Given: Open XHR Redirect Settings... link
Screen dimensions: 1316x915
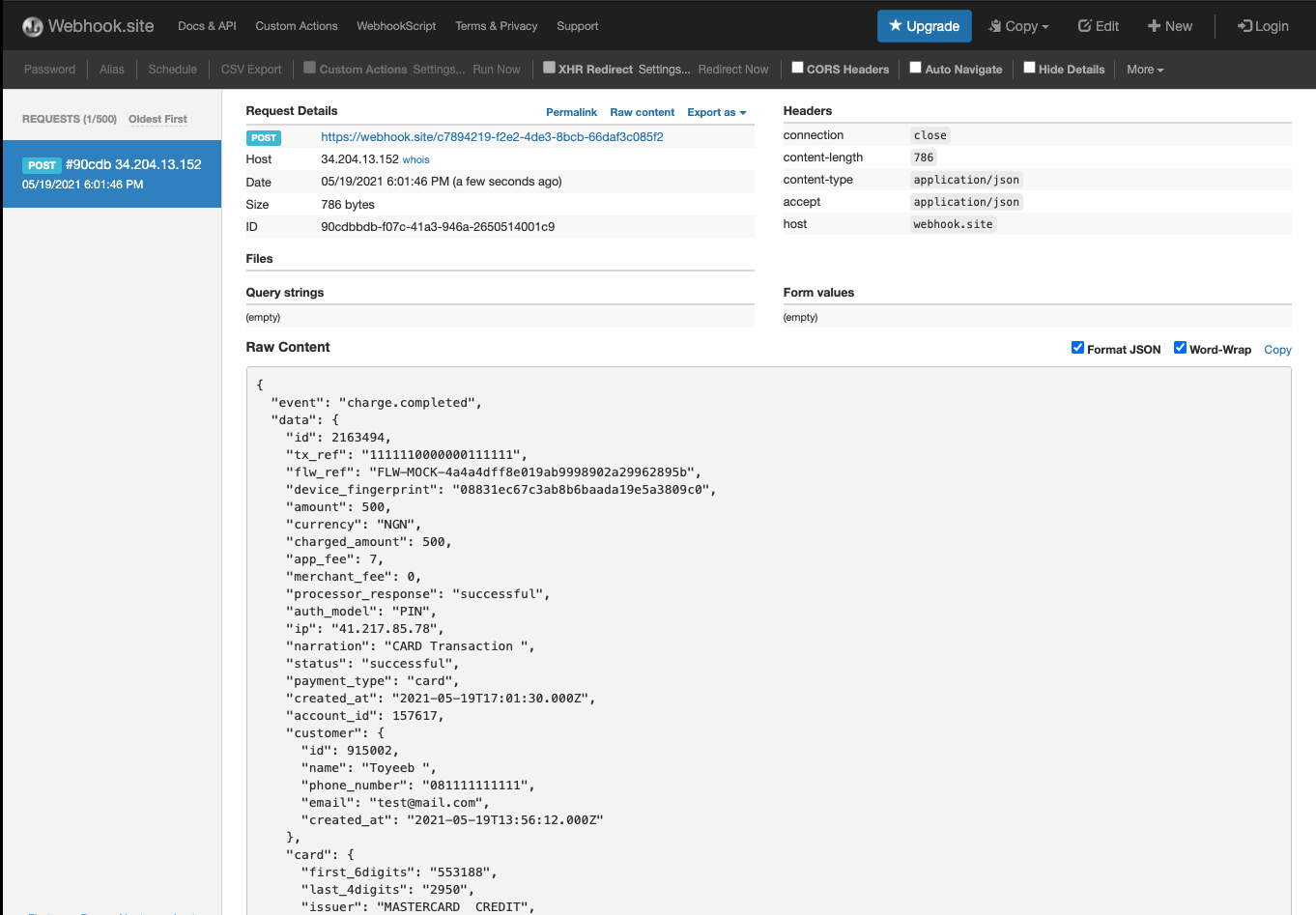Looking at the screenshot, I should click(x=665, y=70).
